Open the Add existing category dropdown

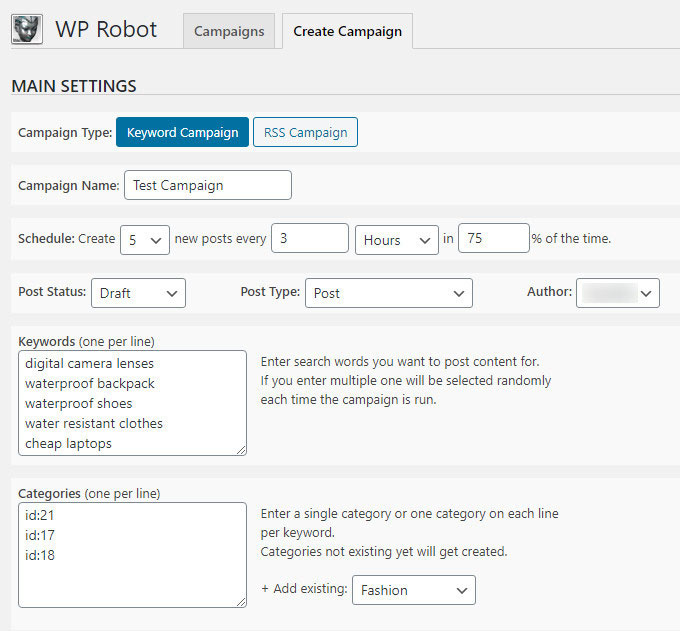413,590
